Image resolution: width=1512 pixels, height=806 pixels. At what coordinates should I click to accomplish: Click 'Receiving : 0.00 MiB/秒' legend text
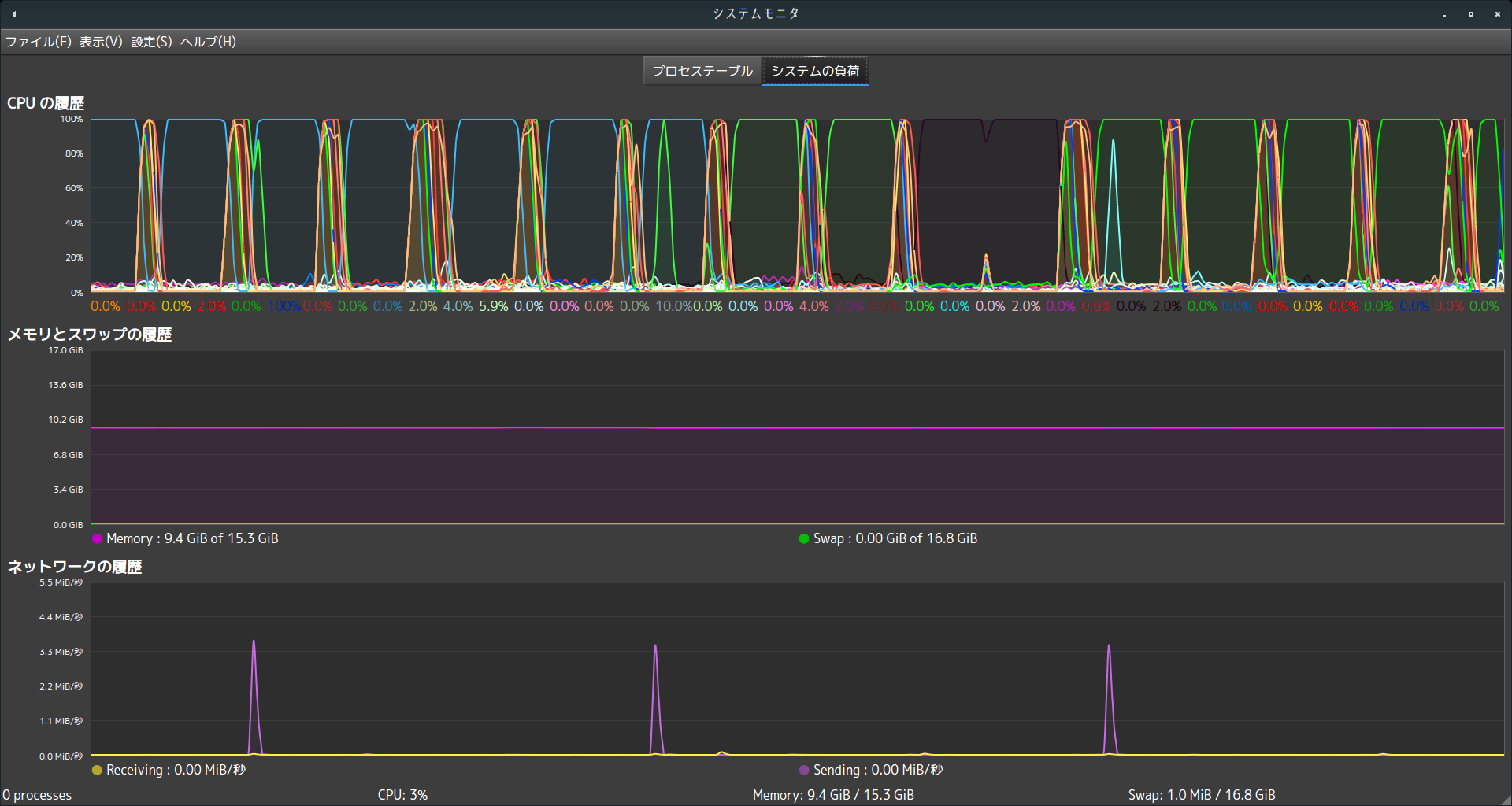pyautogui.click(x=176, y=770)
